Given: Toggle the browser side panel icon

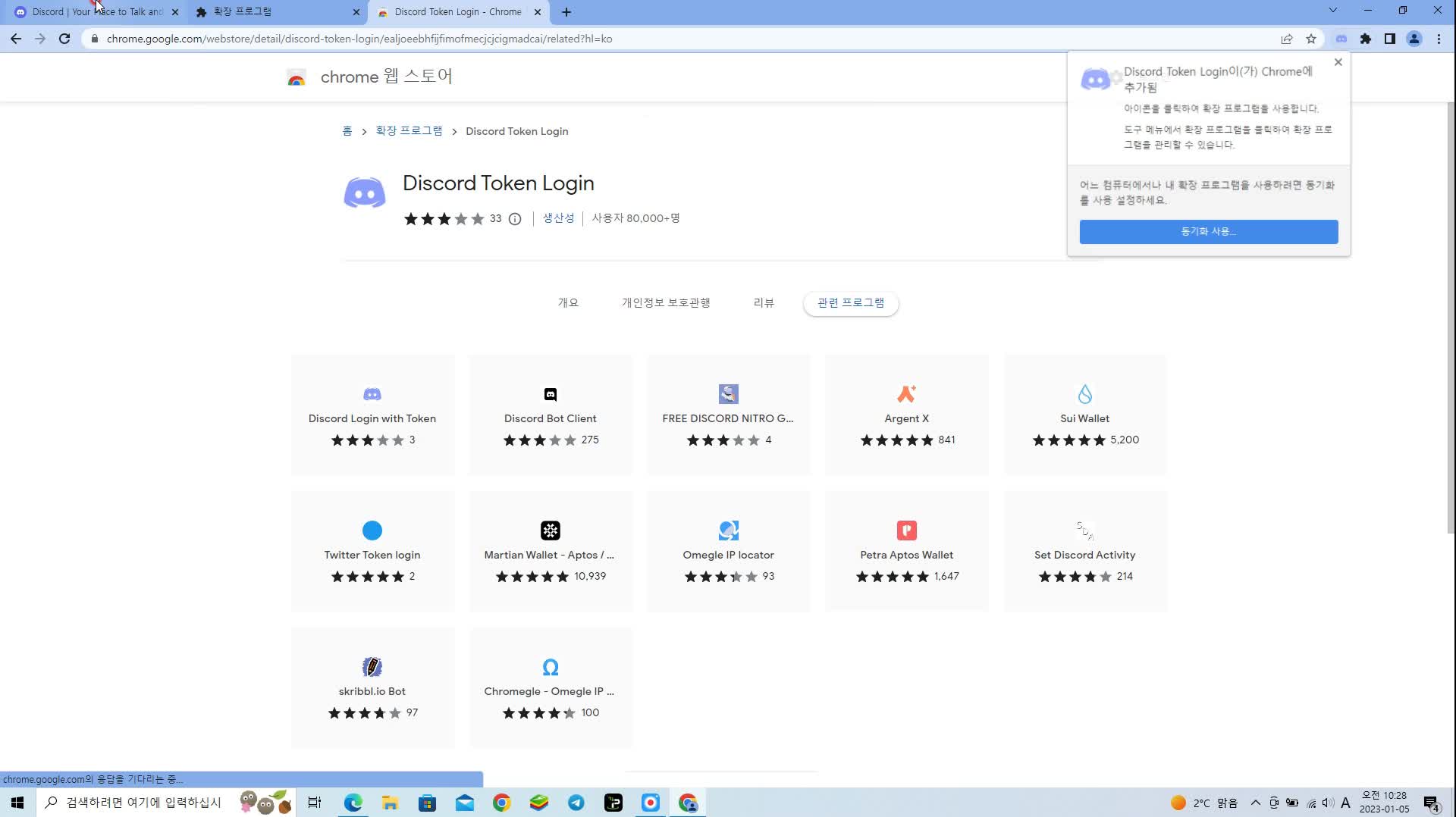Looking at the screenshot, I should [1389, 39].
